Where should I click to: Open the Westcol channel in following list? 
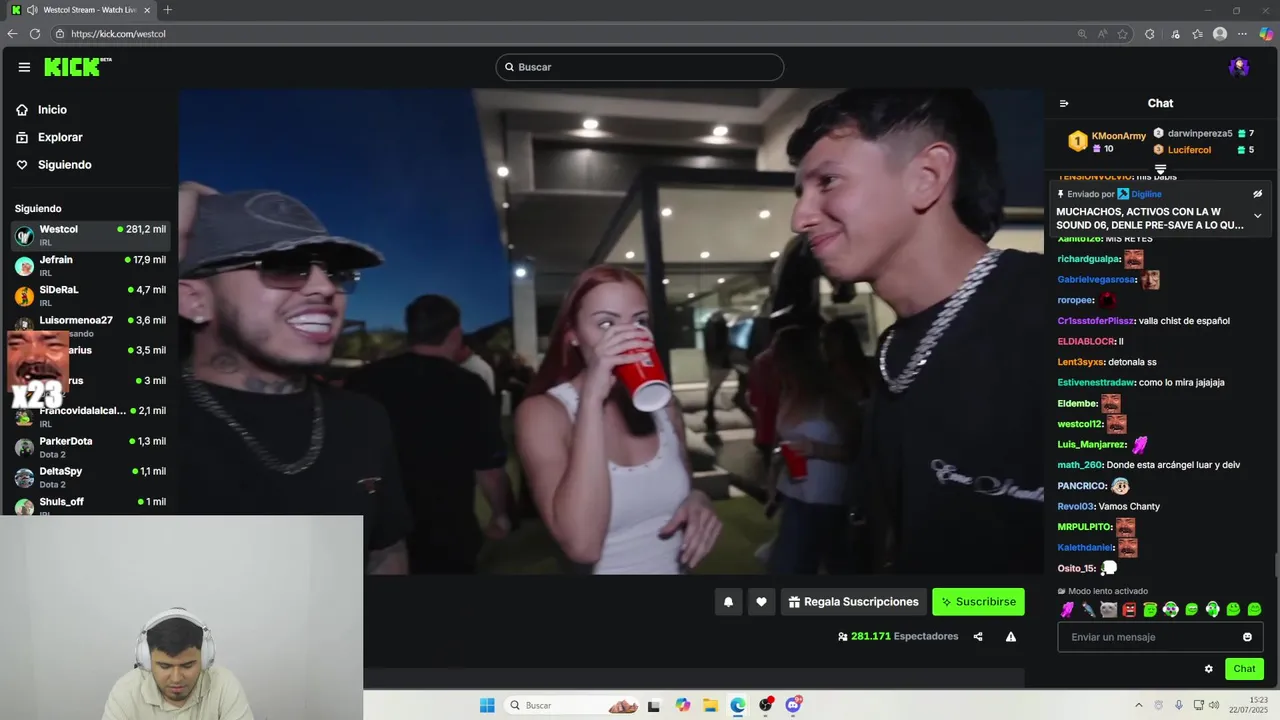(90, 235)
